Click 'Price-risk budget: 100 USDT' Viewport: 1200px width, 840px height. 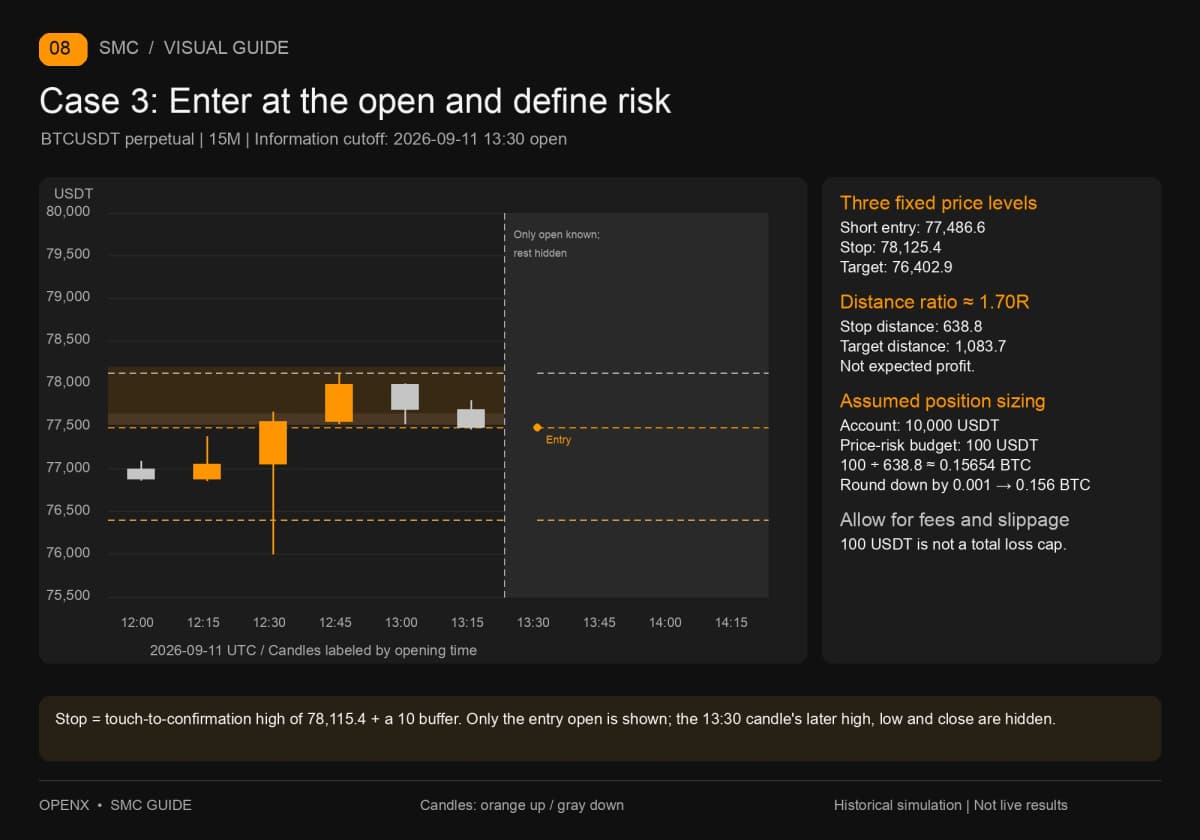(939, 445)
